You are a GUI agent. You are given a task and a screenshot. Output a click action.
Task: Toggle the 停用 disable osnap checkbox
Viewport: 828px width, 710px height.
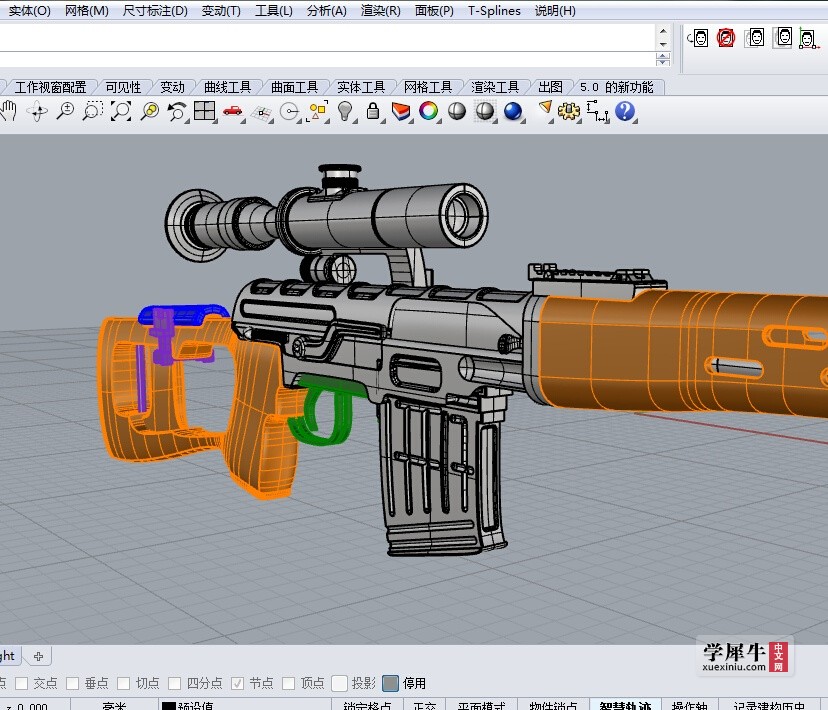point(390,684)
